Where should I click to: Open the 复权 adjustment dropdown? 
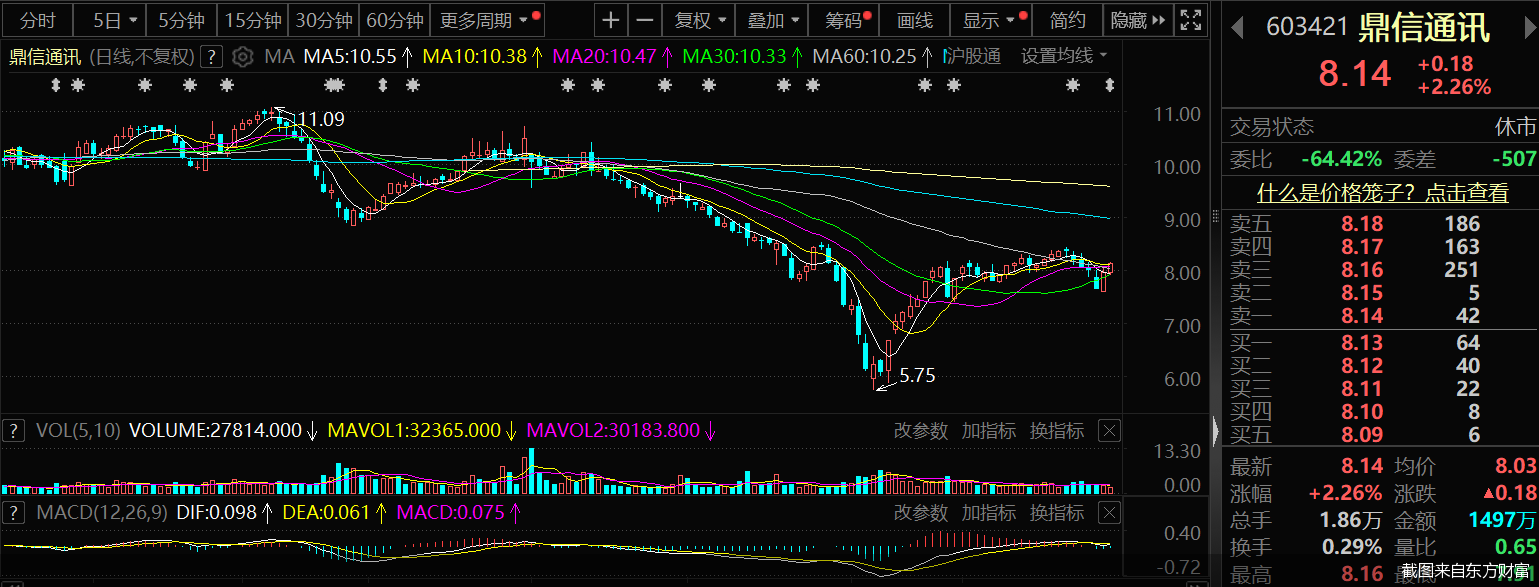(699, 20)
